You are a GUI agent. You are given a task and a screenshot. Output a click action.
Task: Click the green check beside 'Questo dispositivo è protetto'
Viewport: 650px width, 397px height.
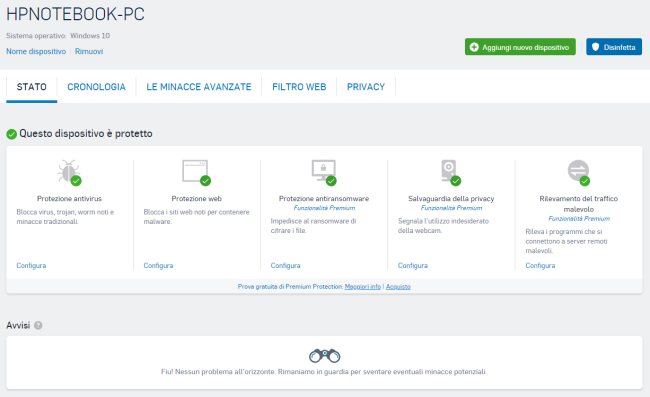12,134
